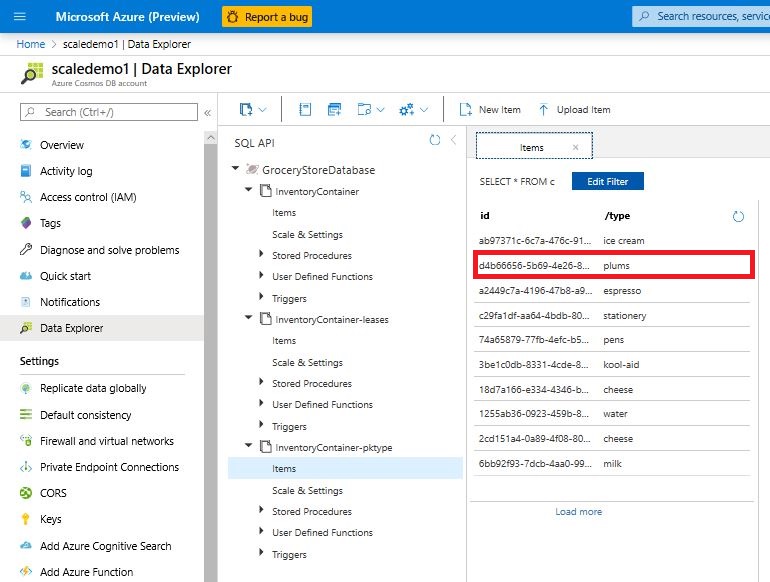The width and height of the screenshot is (770, 582).
Task: Open Add Azure Cognitive Search
Action: point(106,546)
